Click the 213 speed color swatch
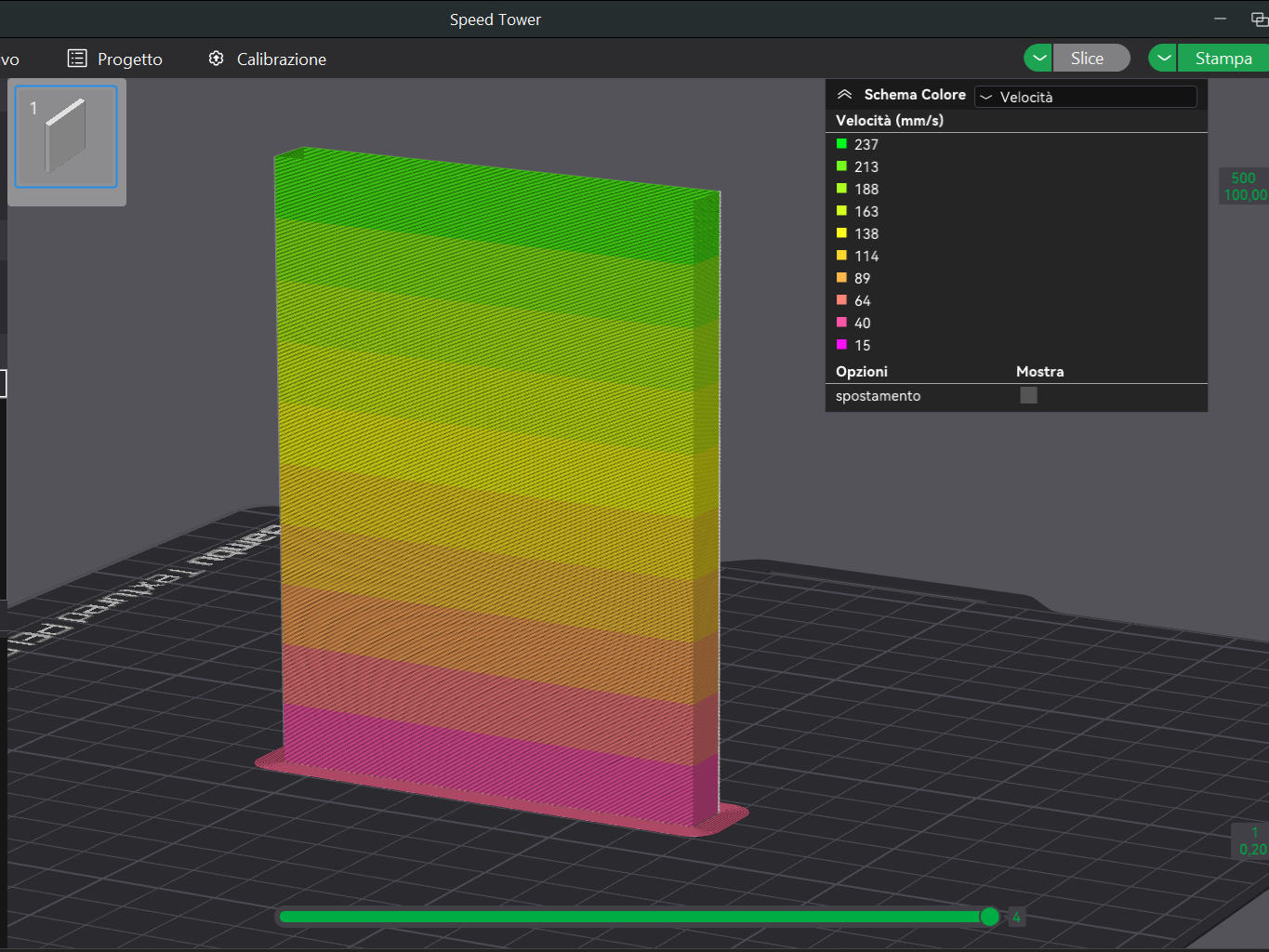 click(x=841, y=166)
